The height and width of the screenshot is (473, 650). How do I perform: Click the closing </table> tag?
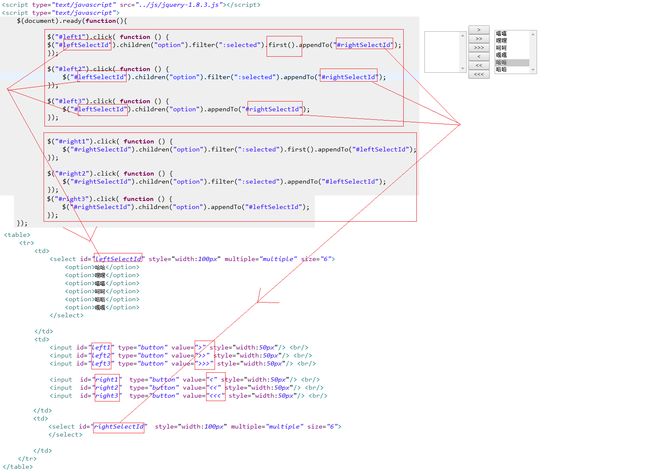[x=17, y=467]
